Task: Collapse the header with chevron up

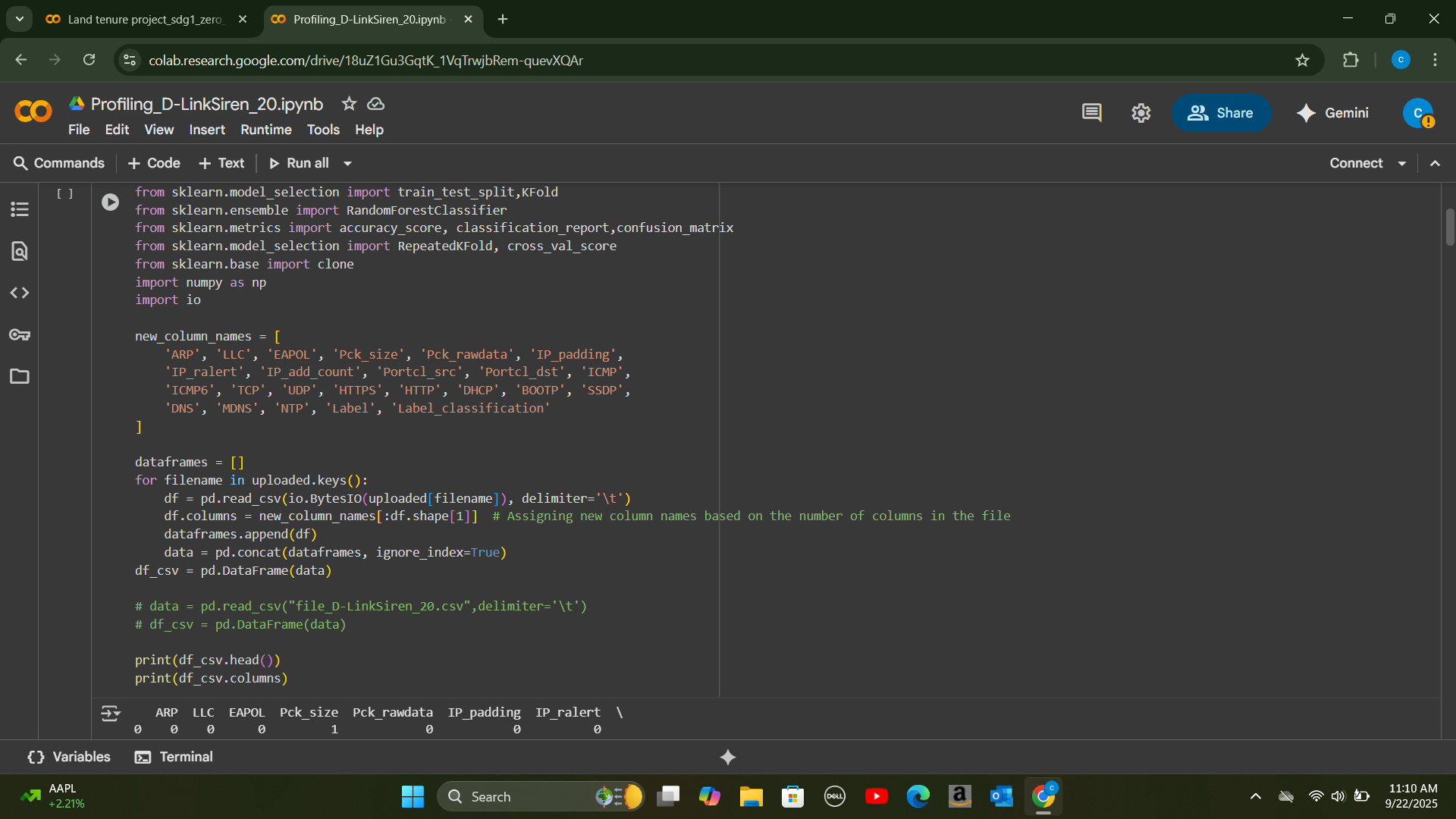Action: coord(1435,163)
